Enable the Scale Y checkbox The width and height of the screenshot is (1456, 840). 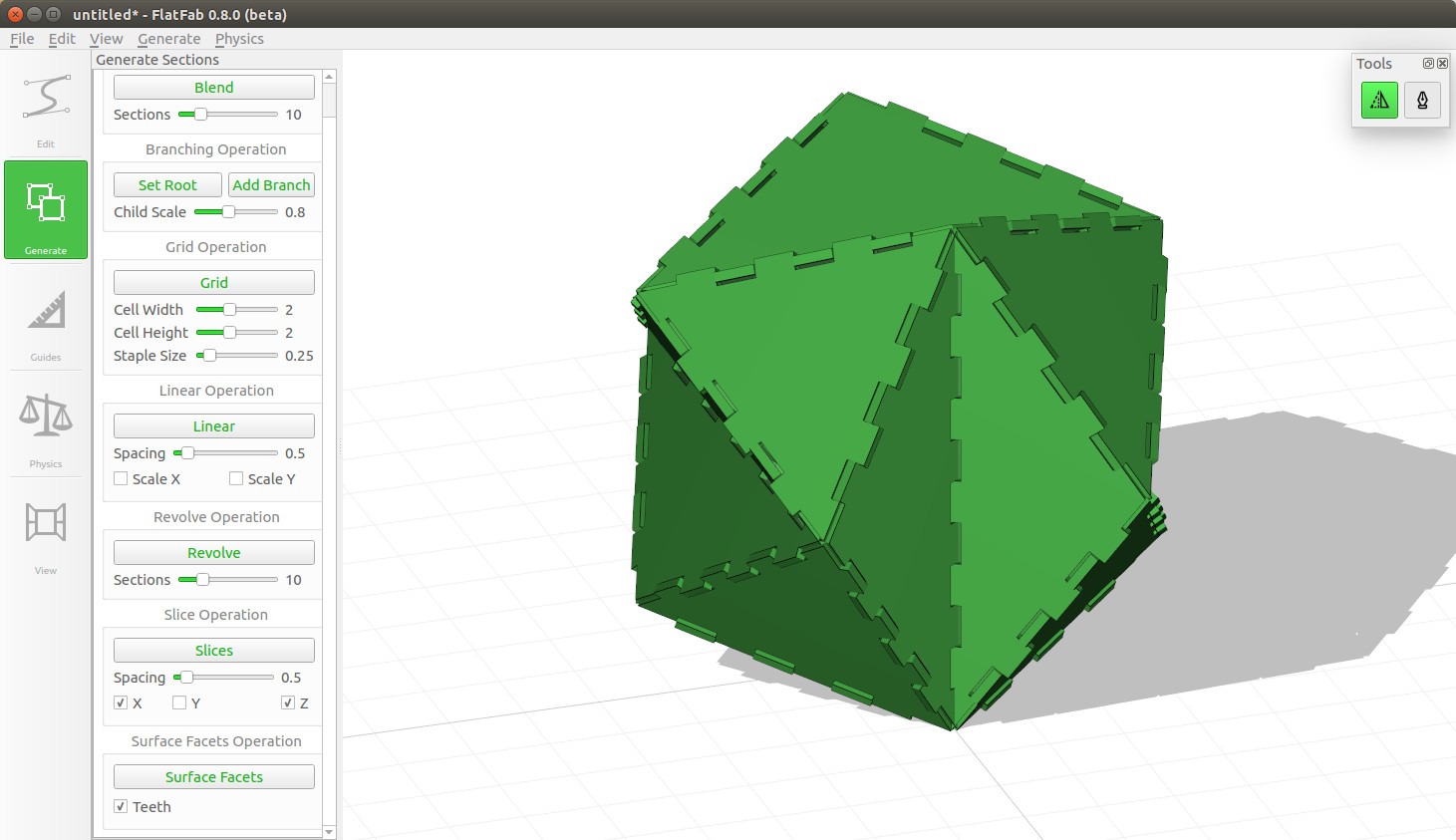(x=236, y=479)
